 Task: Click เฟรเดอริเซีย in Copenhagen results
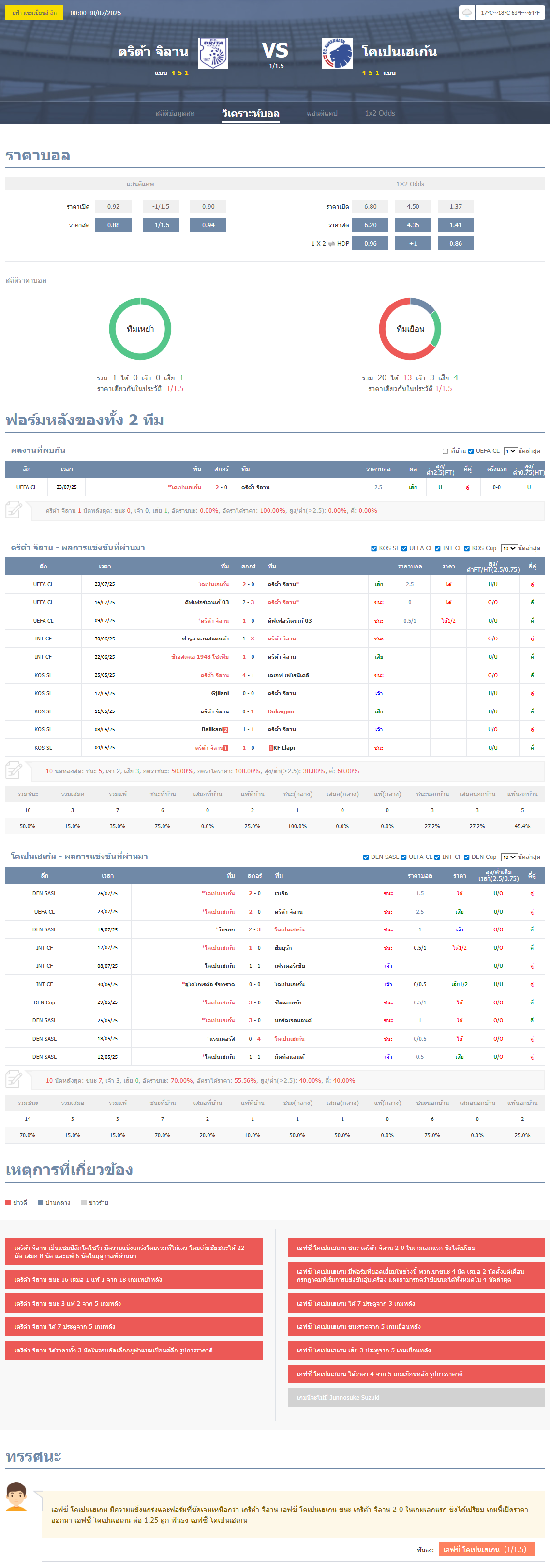point(290,966)
